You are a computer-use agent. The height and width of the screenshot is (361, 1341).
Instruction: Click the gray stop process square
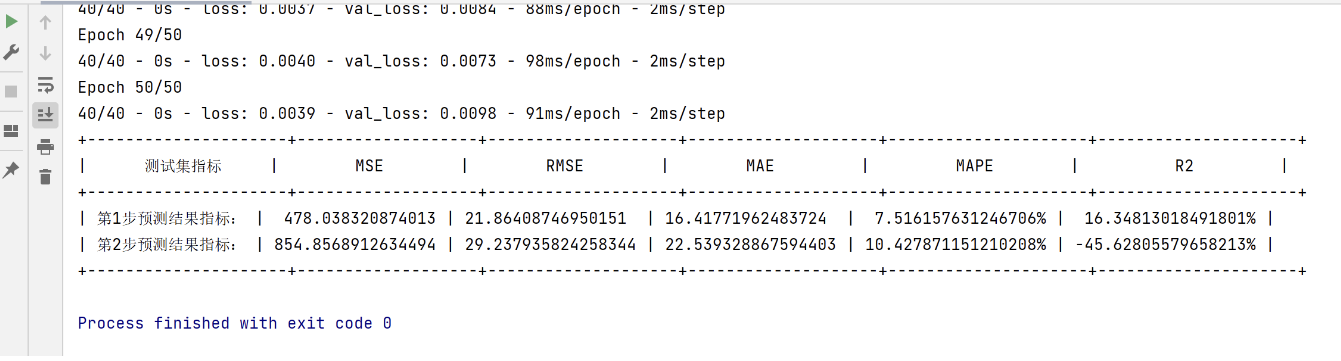click(11, 91)
